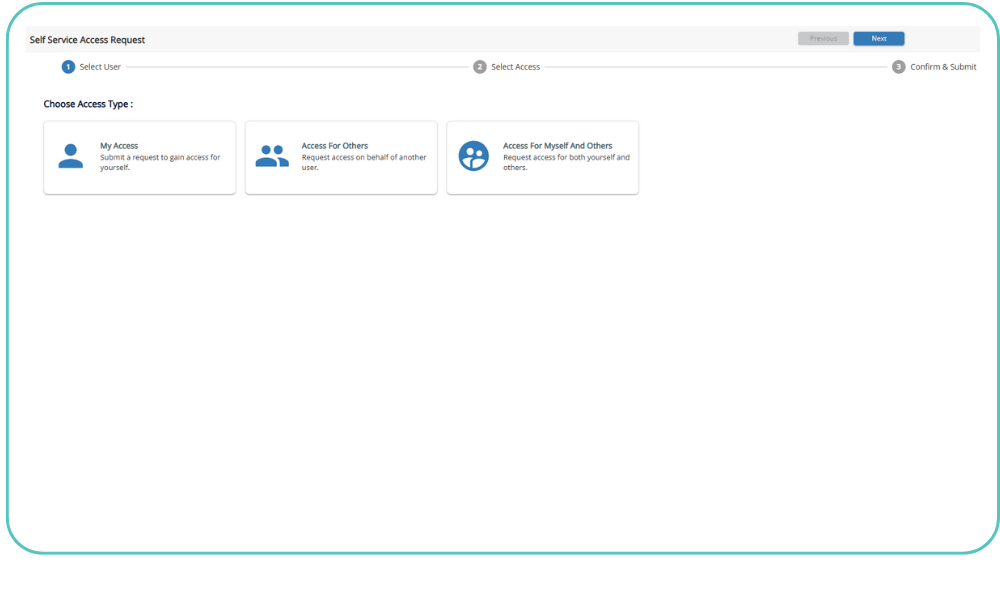1000x601 pixels.
Task: Click the single-person My Access icon
Action: pos(70,157)
